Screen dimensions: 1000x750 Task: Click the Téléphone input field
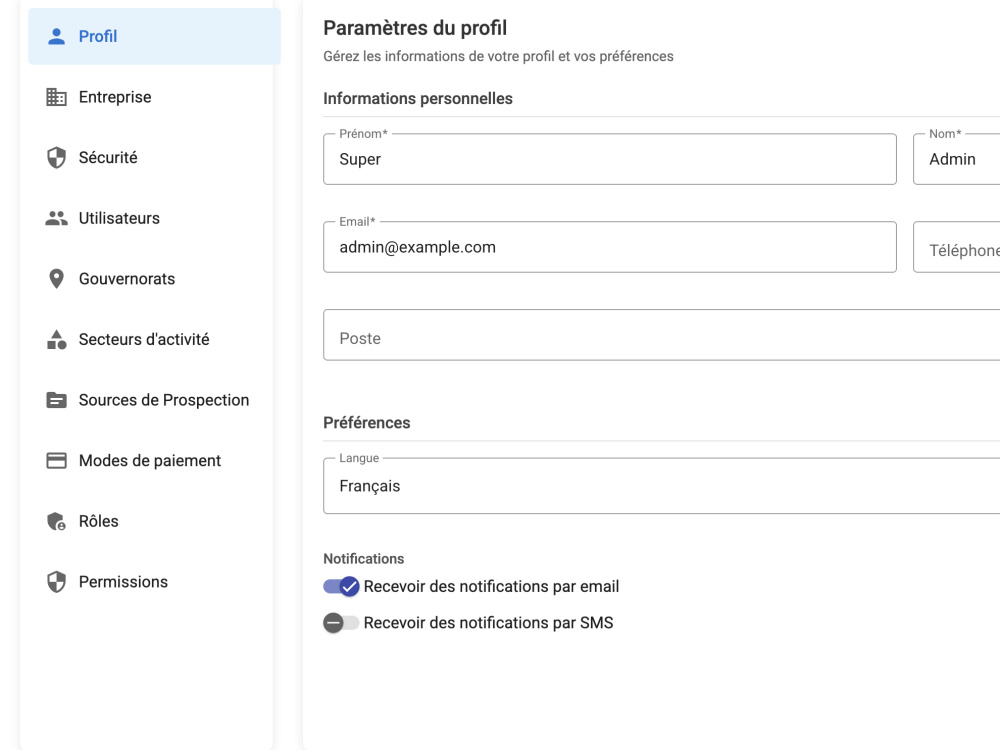tap(957, 247)
